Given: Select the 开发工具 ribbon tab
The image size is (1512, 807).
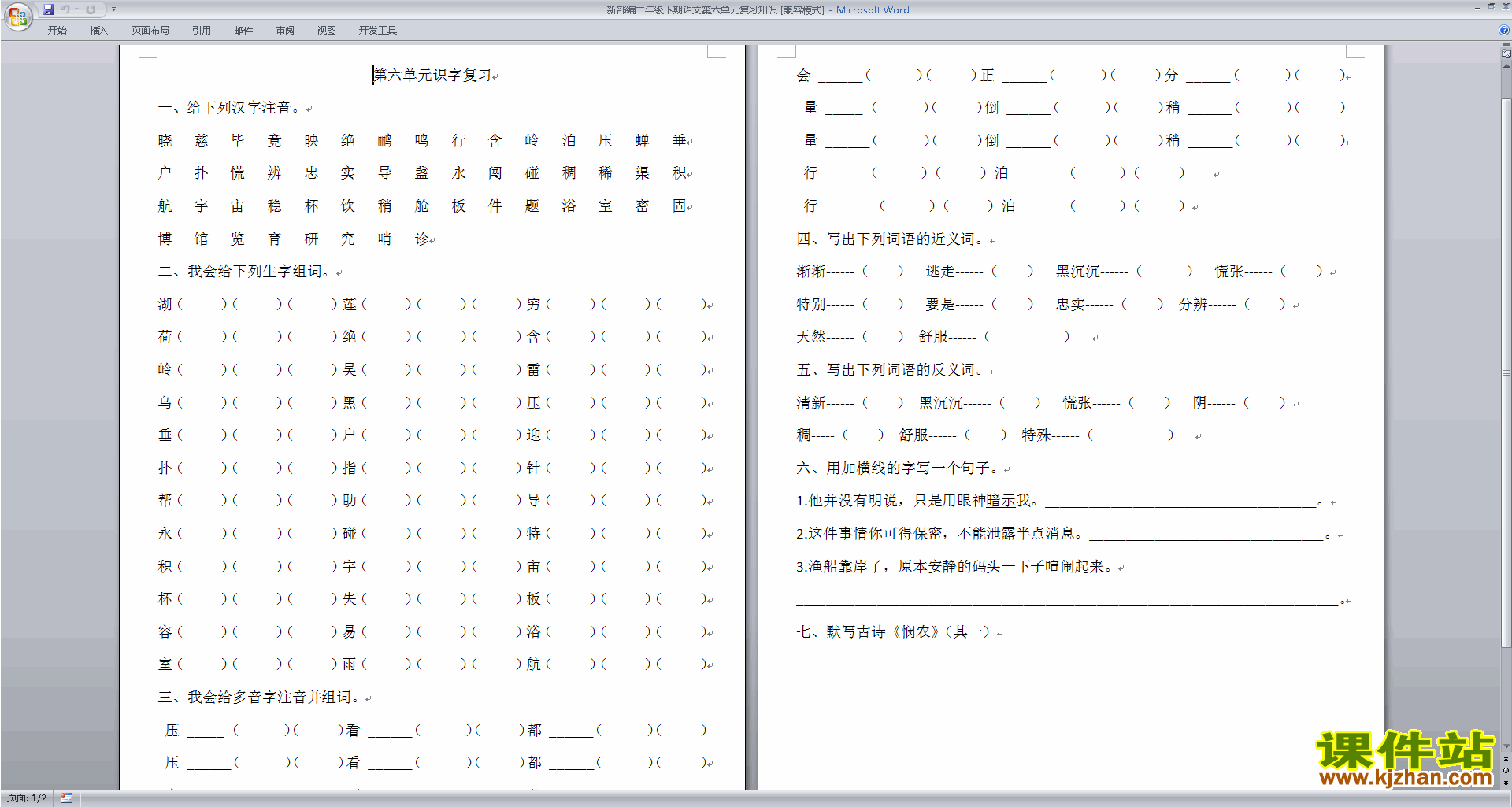Looking at the screenshot, I should [x=377, y=30].
